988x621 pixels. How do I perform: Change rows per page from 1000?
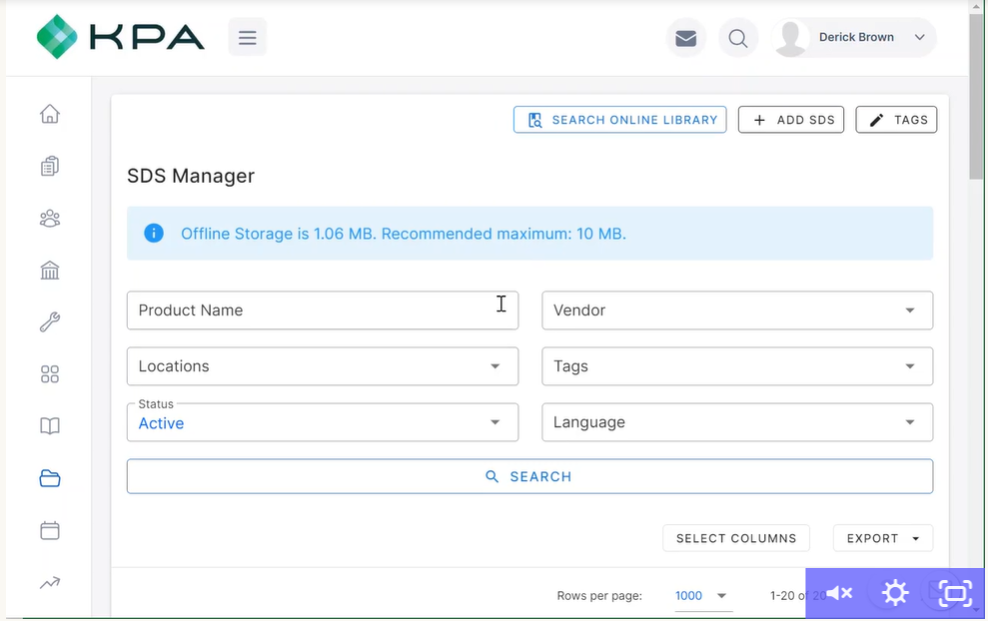(x=703, y=595)
